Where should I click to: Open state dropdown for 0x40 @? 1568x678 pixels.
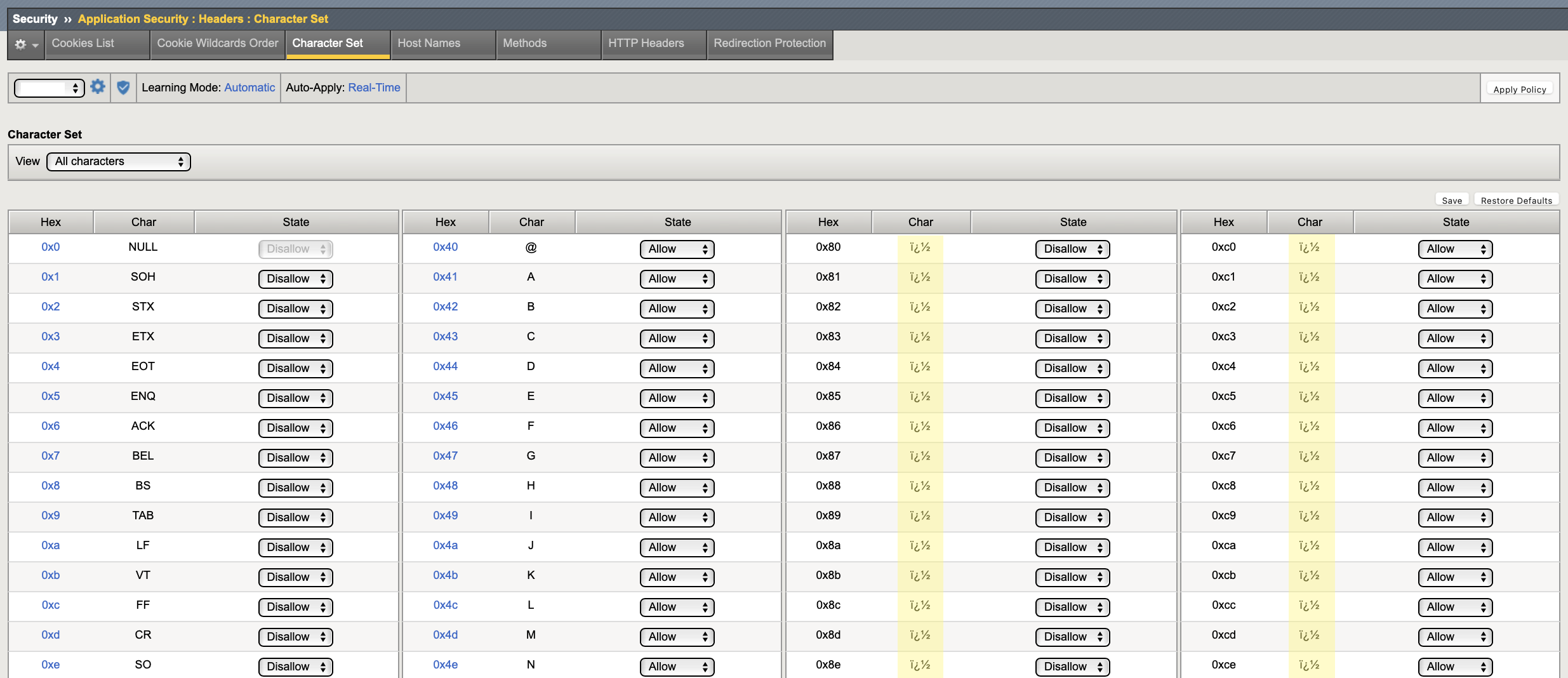pyautogui.click(x=677, y=249)
